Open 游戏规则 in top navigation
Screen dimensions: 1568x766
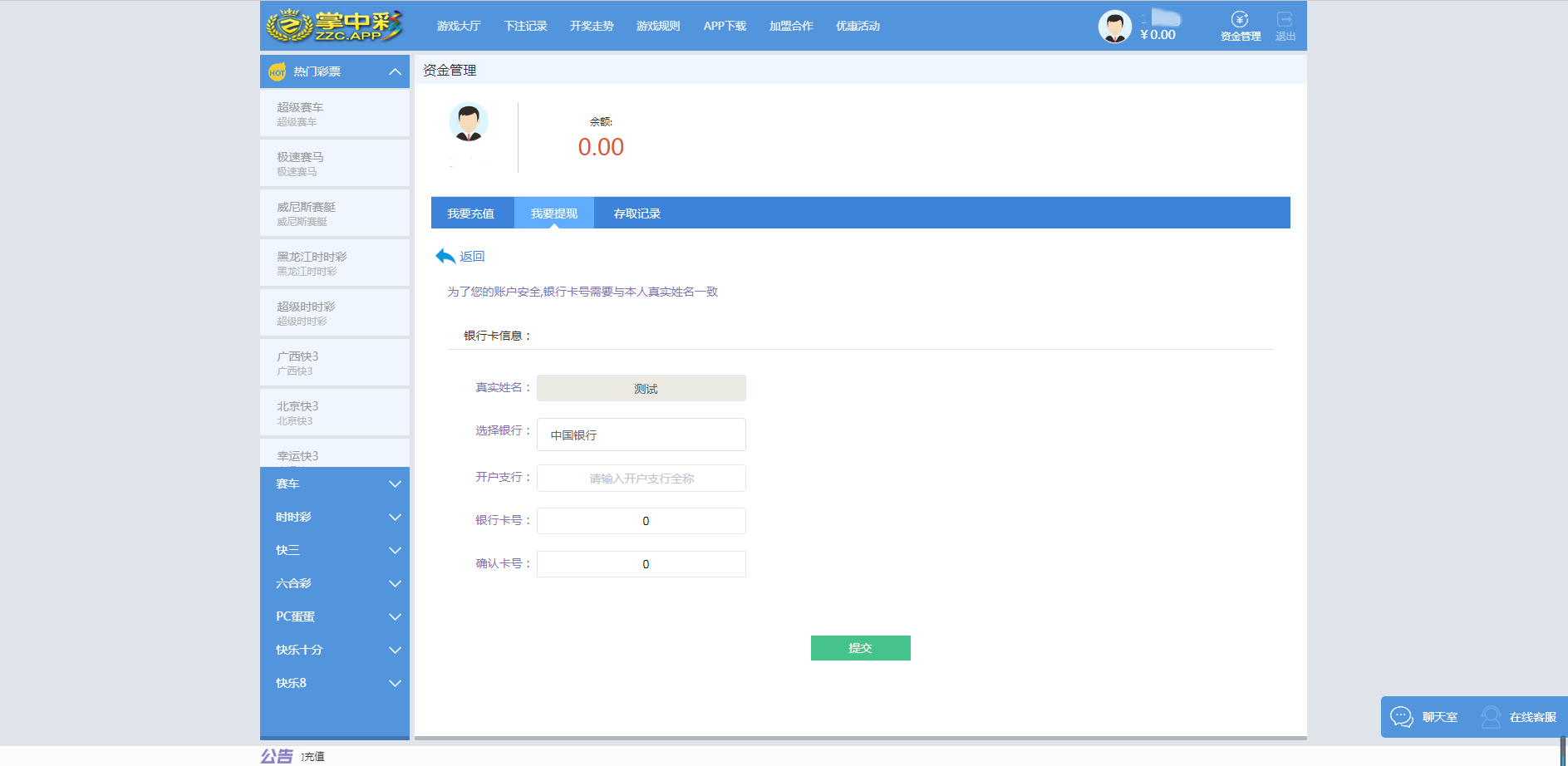pos(658,26)
